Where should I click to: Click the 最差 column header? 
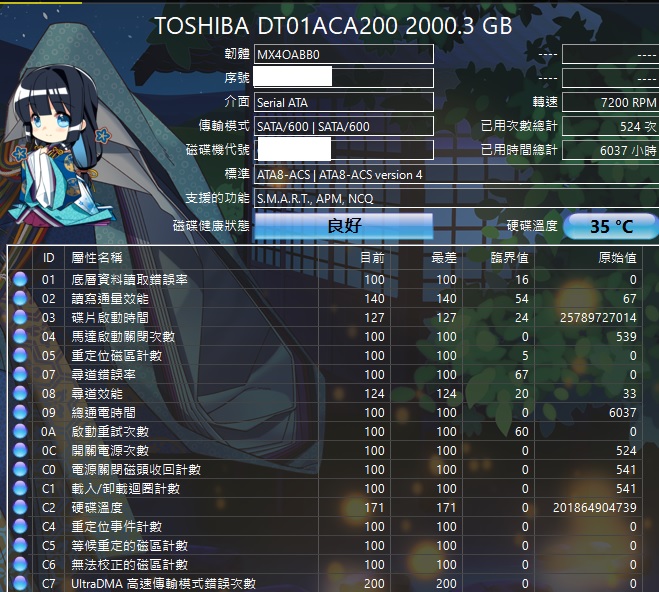426,258
